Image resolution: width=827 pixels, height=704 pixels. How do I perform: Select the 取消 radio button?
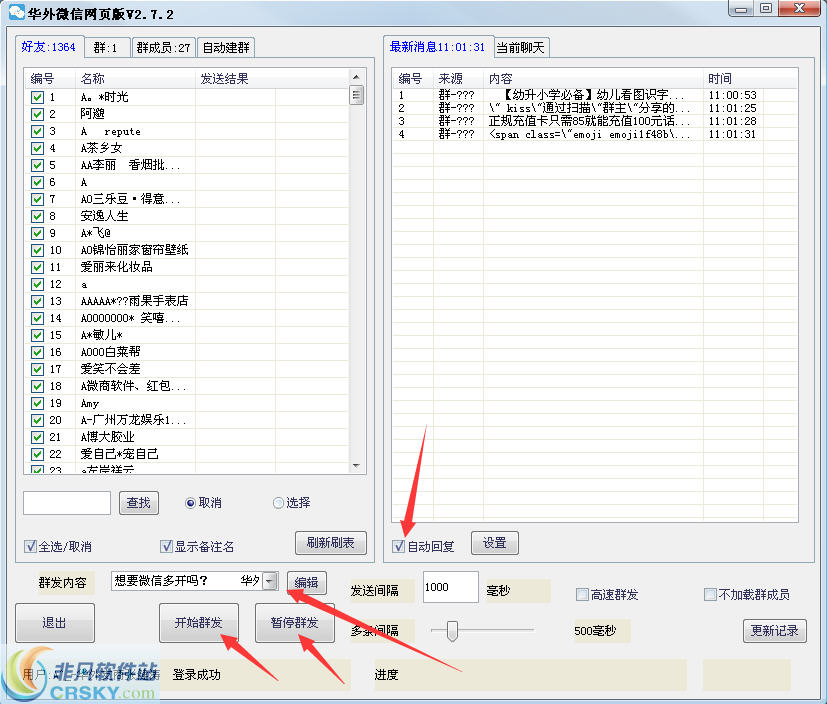190,503
